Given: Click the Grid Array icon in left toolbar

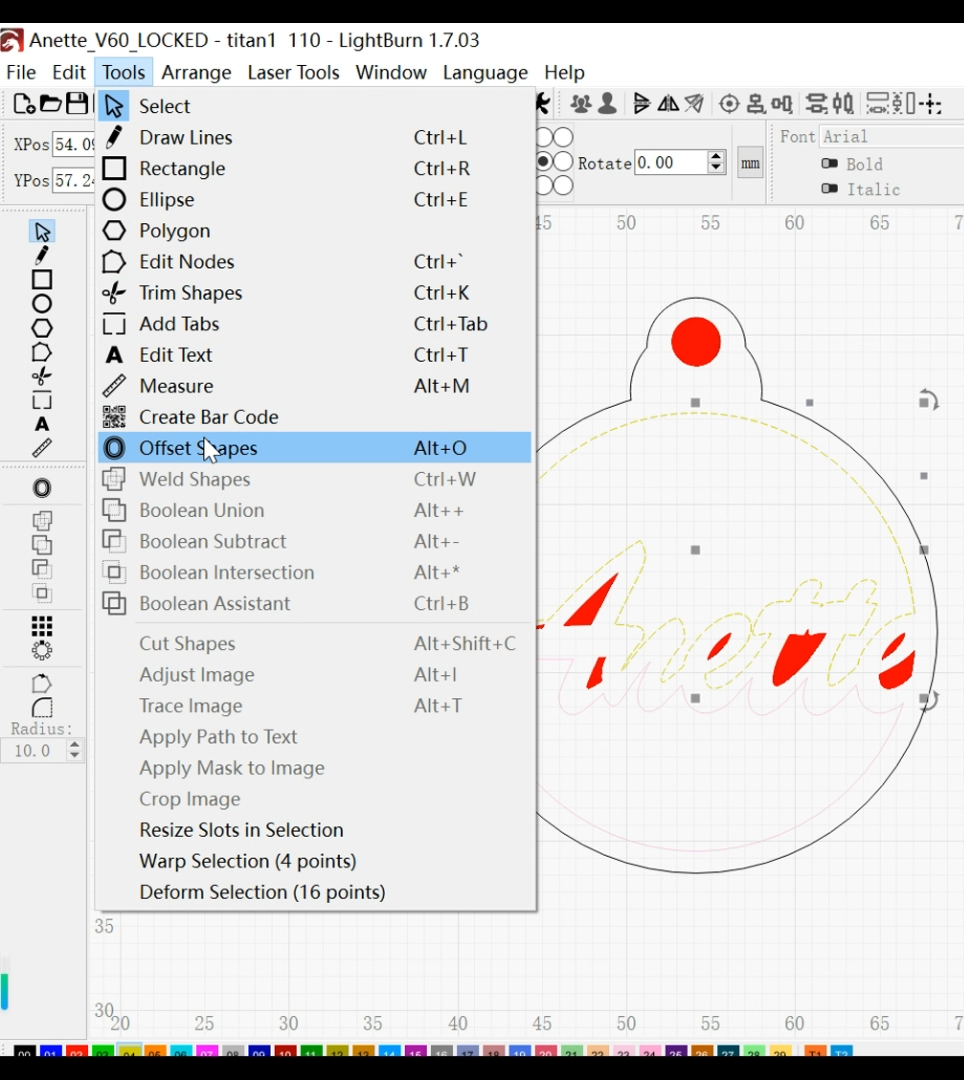Looking at the screenshot, I should point(41,626).
